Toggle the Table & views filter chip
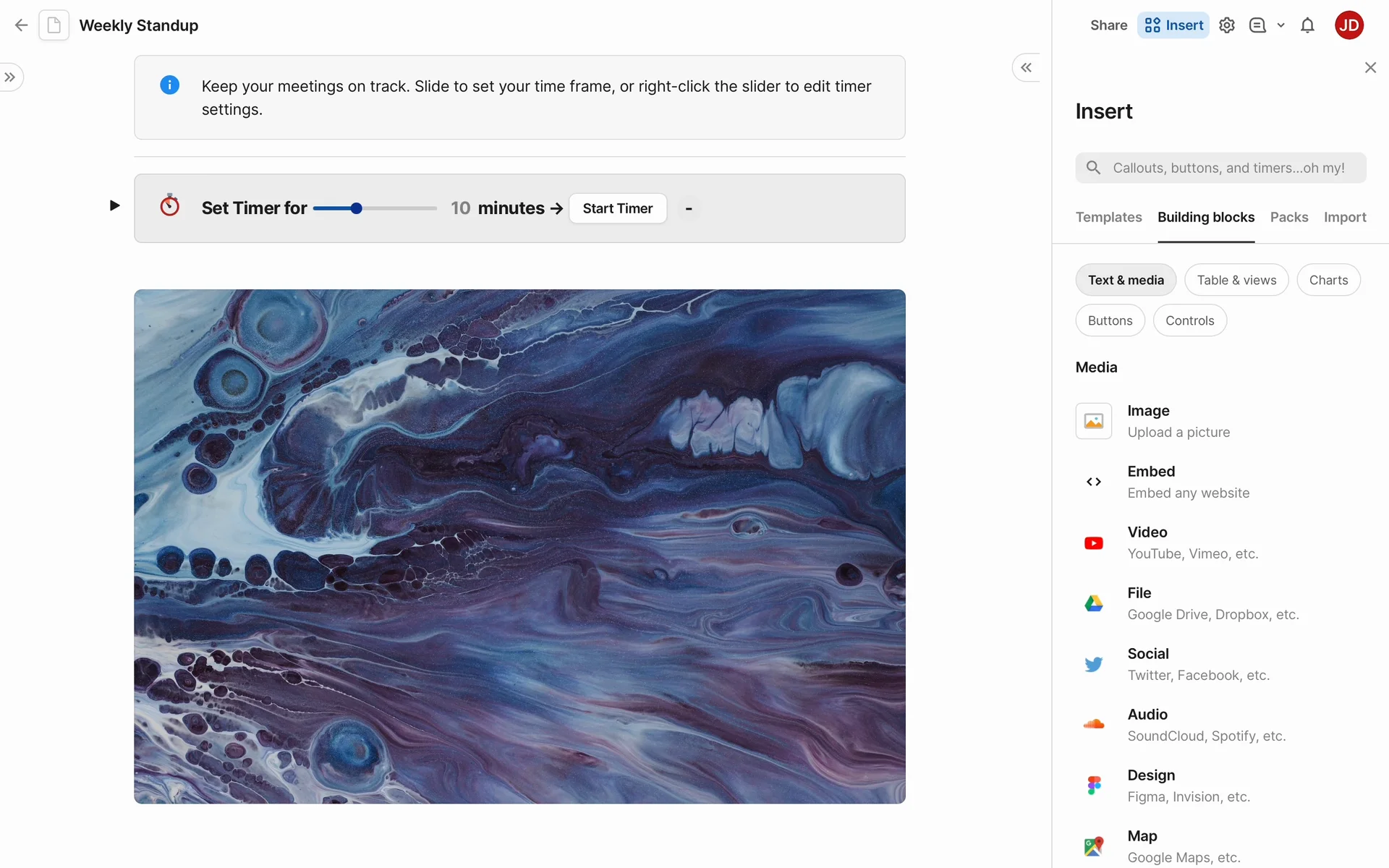The height and width of the screenshot is (868, 1389). click(1236, 280)
